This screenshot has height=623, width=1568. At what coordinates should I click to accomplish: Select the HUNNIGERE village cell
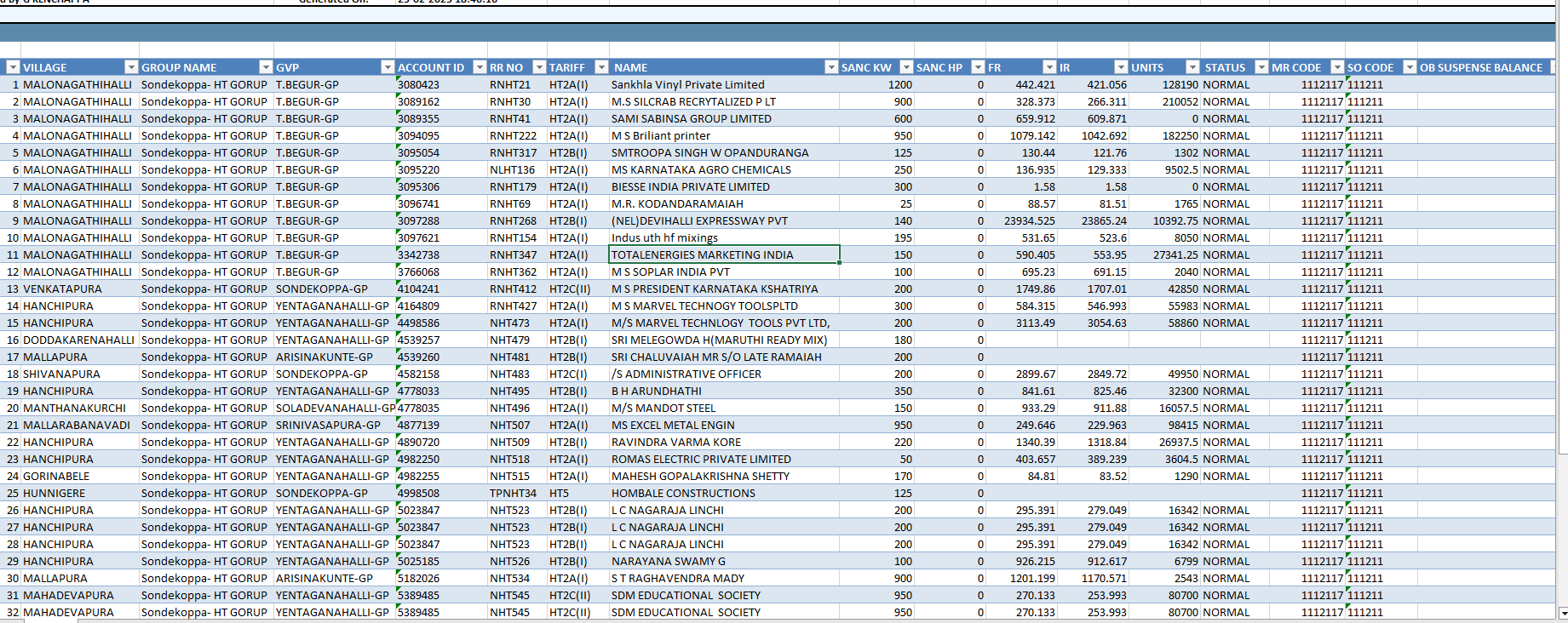80,493
